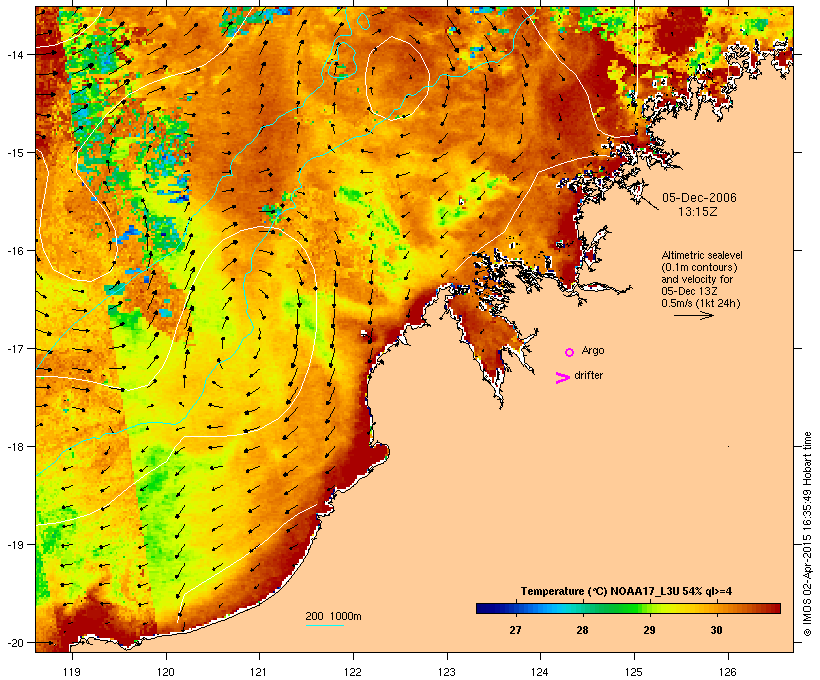The image size is (820, 680).
Task: Click the 28 colorbar tick label
Action: (x=582, y=630)
